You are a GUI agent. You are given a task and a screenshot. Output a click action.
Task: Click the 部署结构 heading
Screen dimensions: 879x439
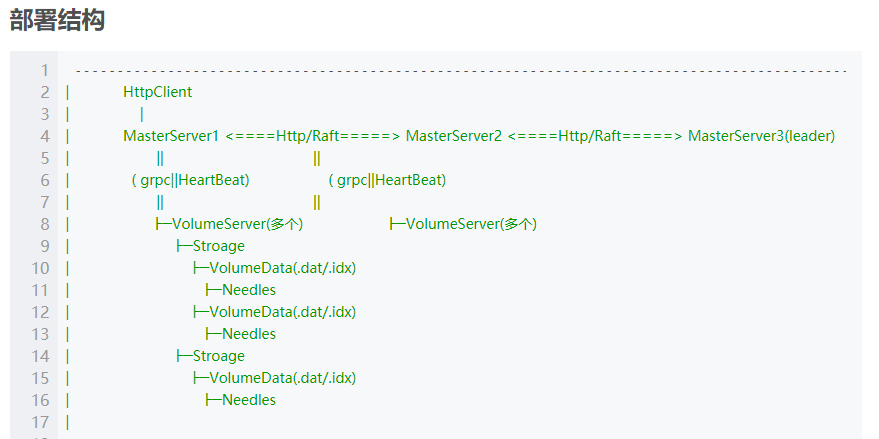(x=57, y=20)
